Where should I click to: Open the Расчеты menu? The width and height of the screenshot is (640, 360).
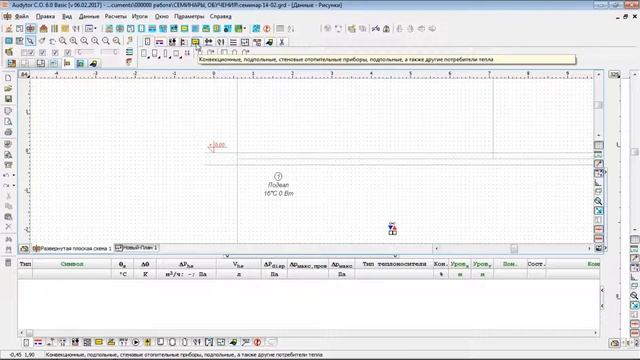116,16
